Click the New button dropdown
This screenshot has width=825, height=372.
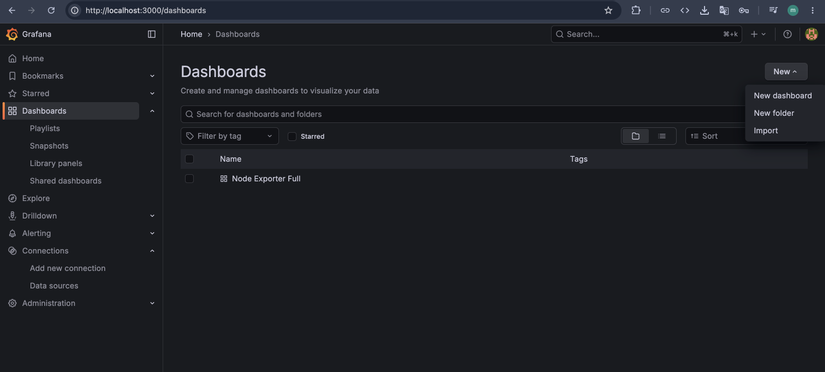pyautogui.click(x=786, y=72)
